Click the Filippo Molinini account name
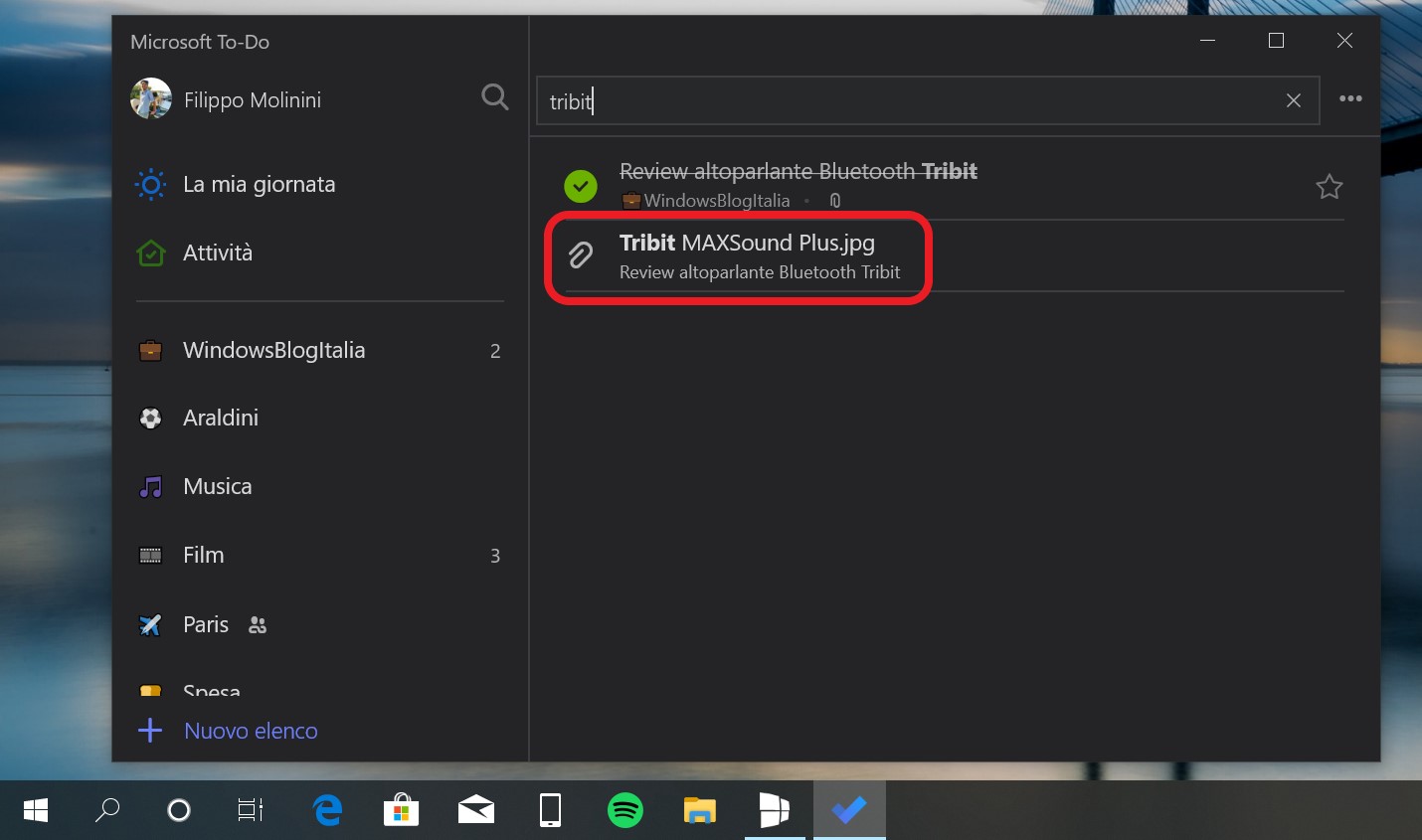The width and height of the screenshot is (1422, 840). (253, 100)
